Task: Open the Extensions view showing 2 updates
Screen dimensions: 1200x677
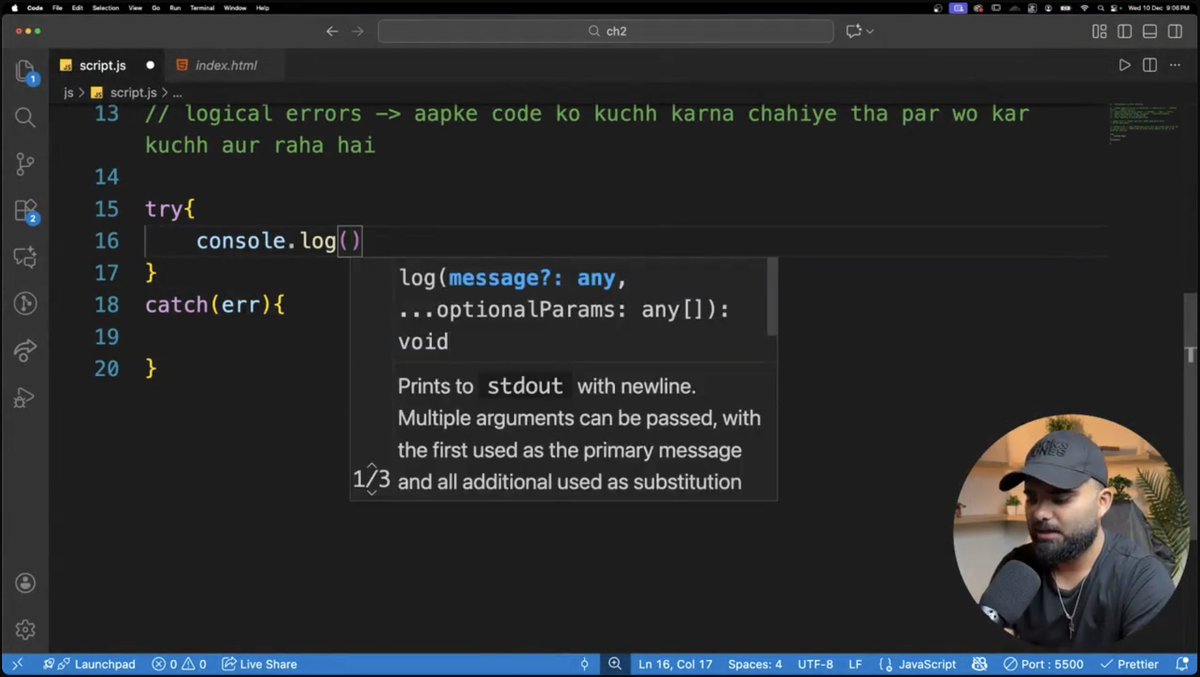Action: coord(25,210)
